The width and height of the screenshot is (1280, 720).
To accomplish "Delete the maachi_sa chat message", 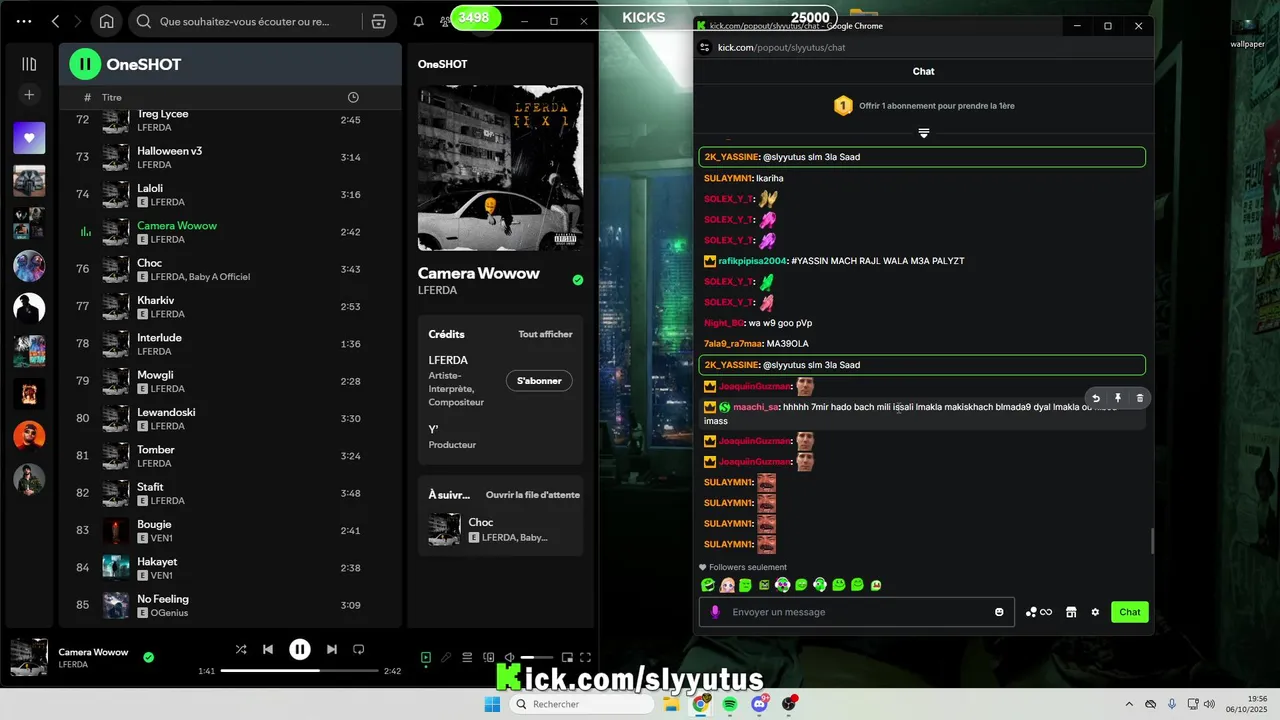I will (x=1140, y=398).
